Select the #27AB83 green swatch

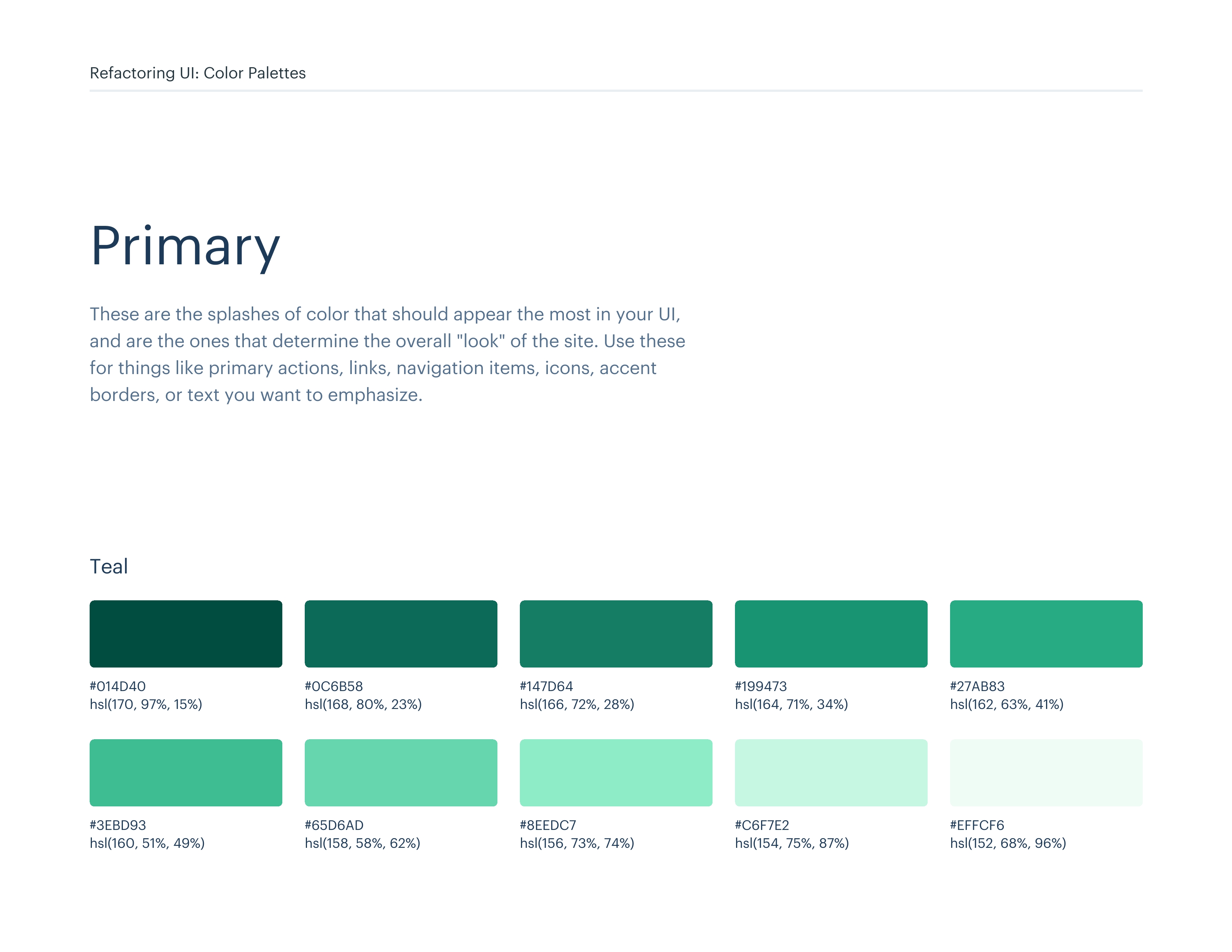(x=1046, y=633)
